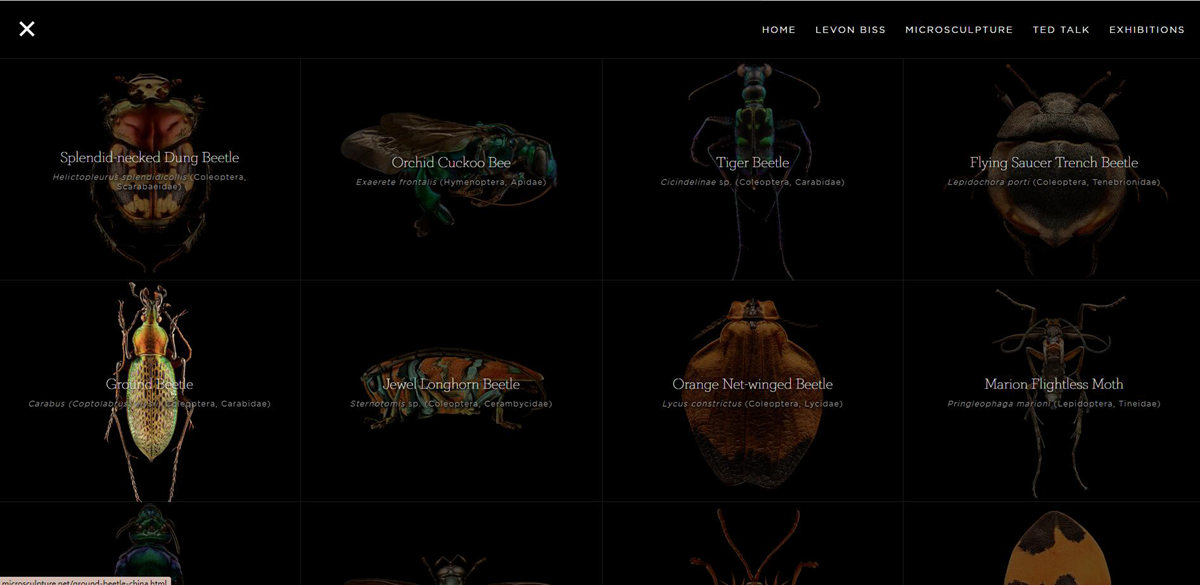Click the Lepidochora porti scientific name
1200x585 pixels.
pyautogui.click(x=988, y=182)
